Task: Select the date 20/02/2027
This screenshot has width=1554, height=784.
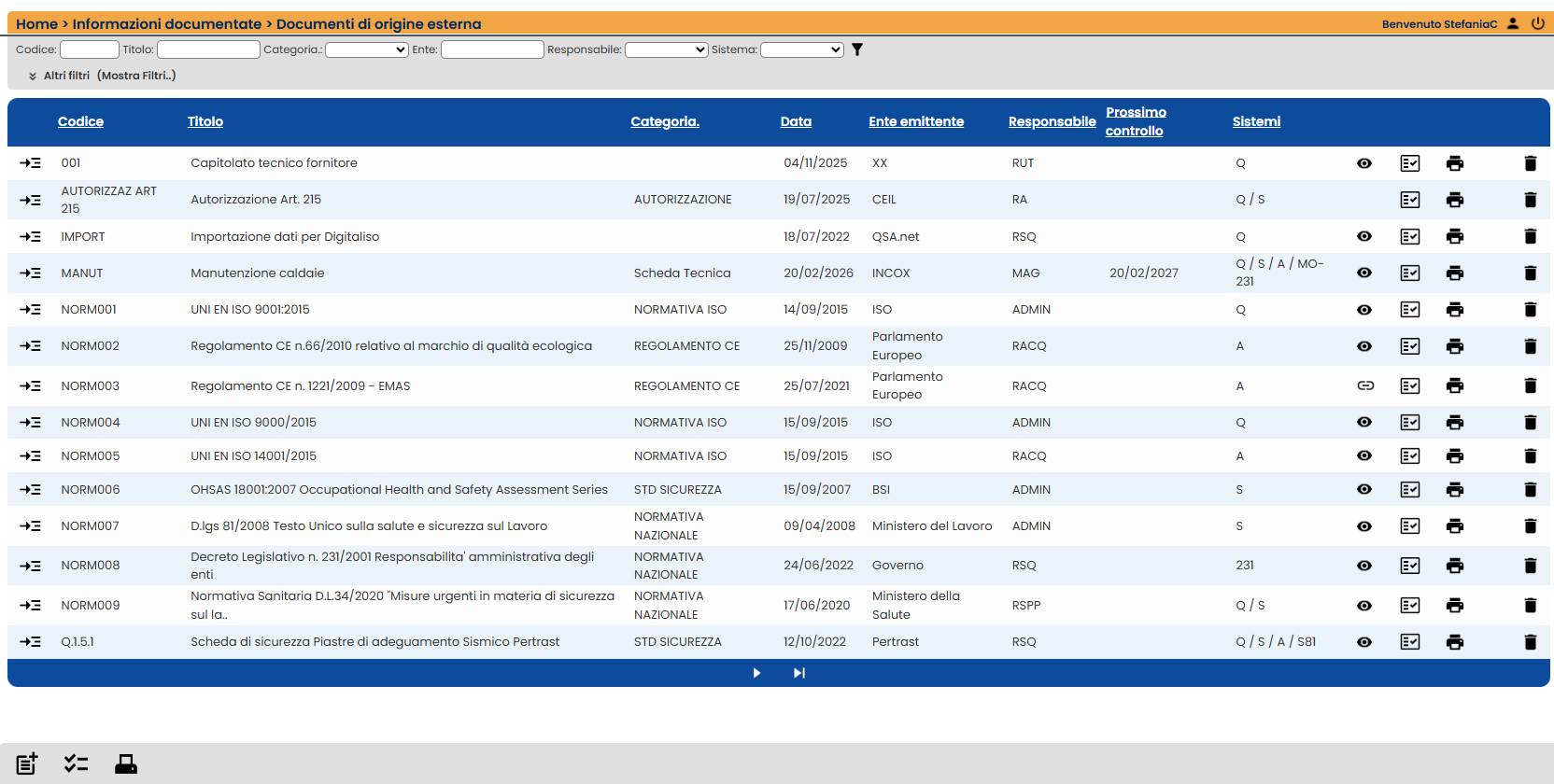Action: [1144, 273]
